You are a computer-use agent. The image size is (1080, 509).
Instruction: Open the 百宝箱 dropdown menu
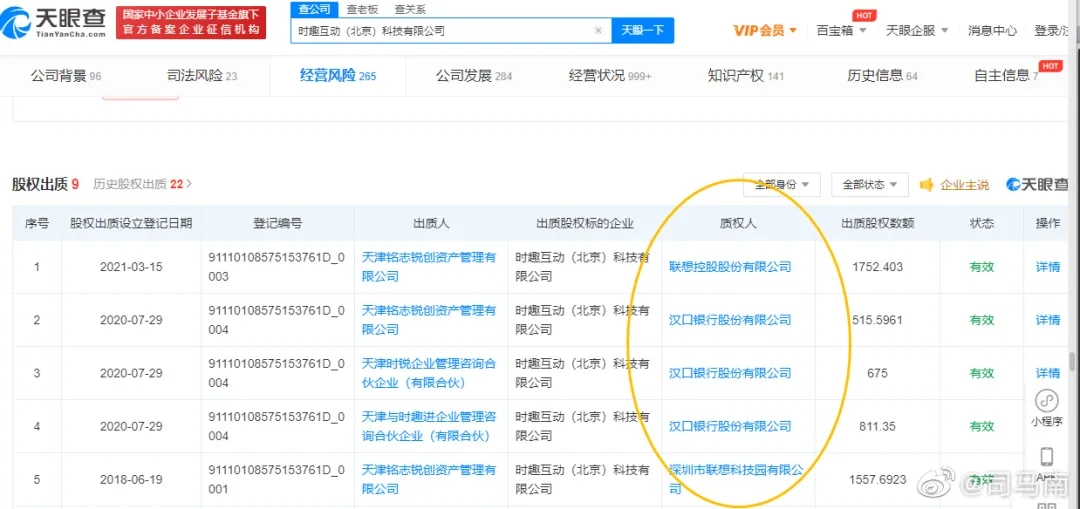(840, 31)
